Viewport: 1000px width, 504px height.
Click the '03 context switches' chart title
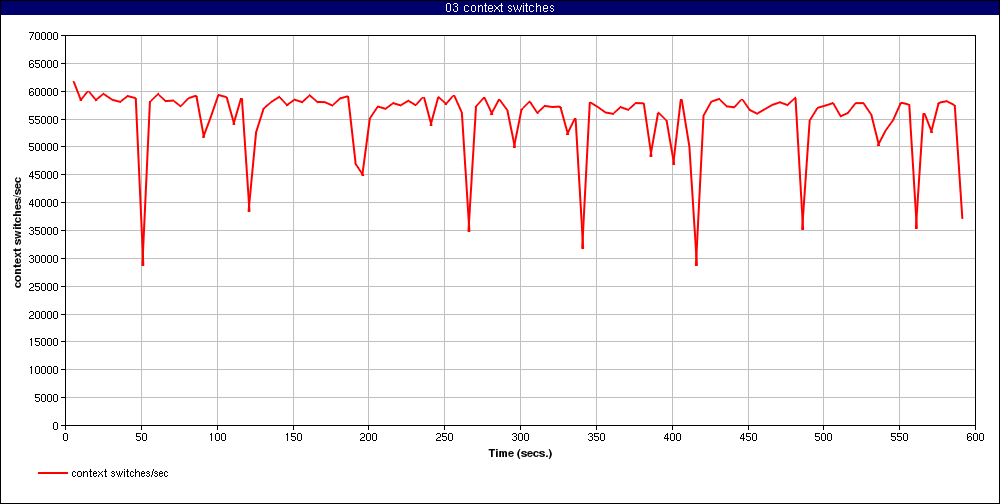point(500,8)
